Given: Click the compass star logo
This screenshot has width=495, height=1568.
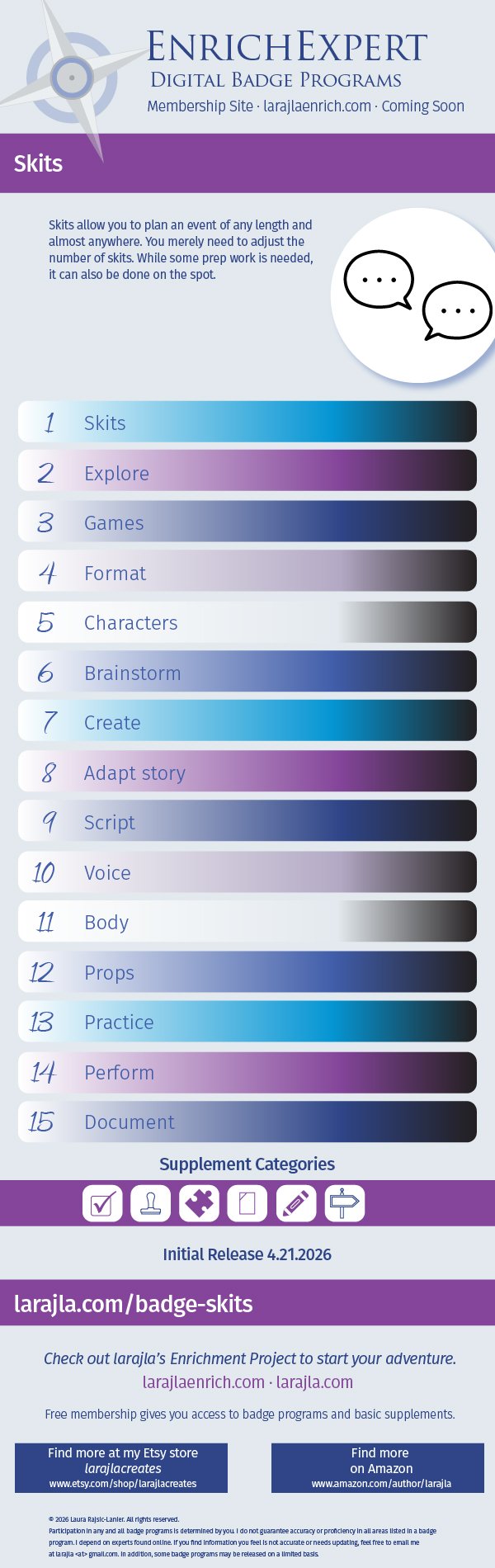Looking at the screenshot, I should (73, 78).
